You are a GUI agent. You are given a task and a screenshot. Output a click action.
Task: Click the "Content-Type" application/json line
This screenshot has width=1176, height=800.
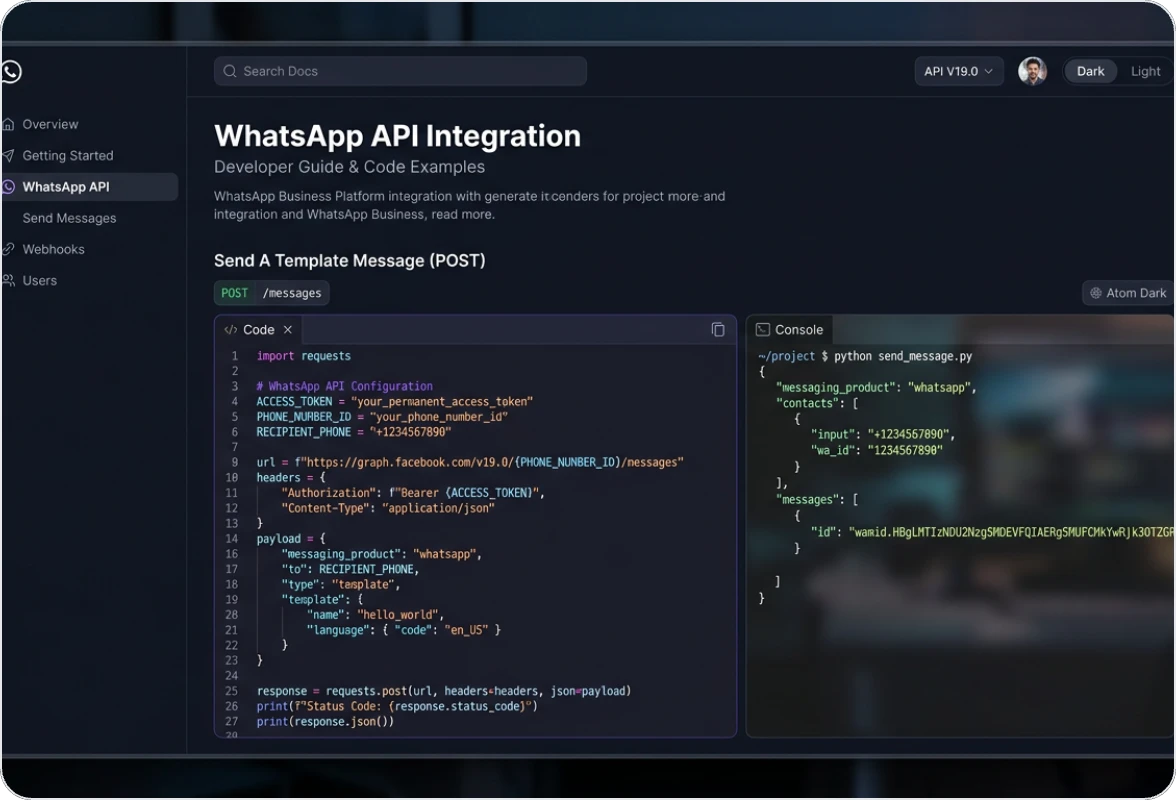click(x=388, y=508)
